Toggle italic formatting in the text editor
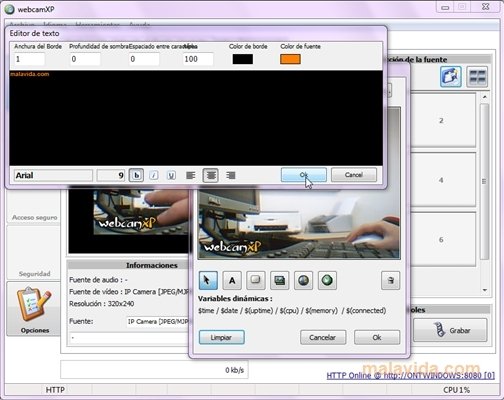 (154, 175)
